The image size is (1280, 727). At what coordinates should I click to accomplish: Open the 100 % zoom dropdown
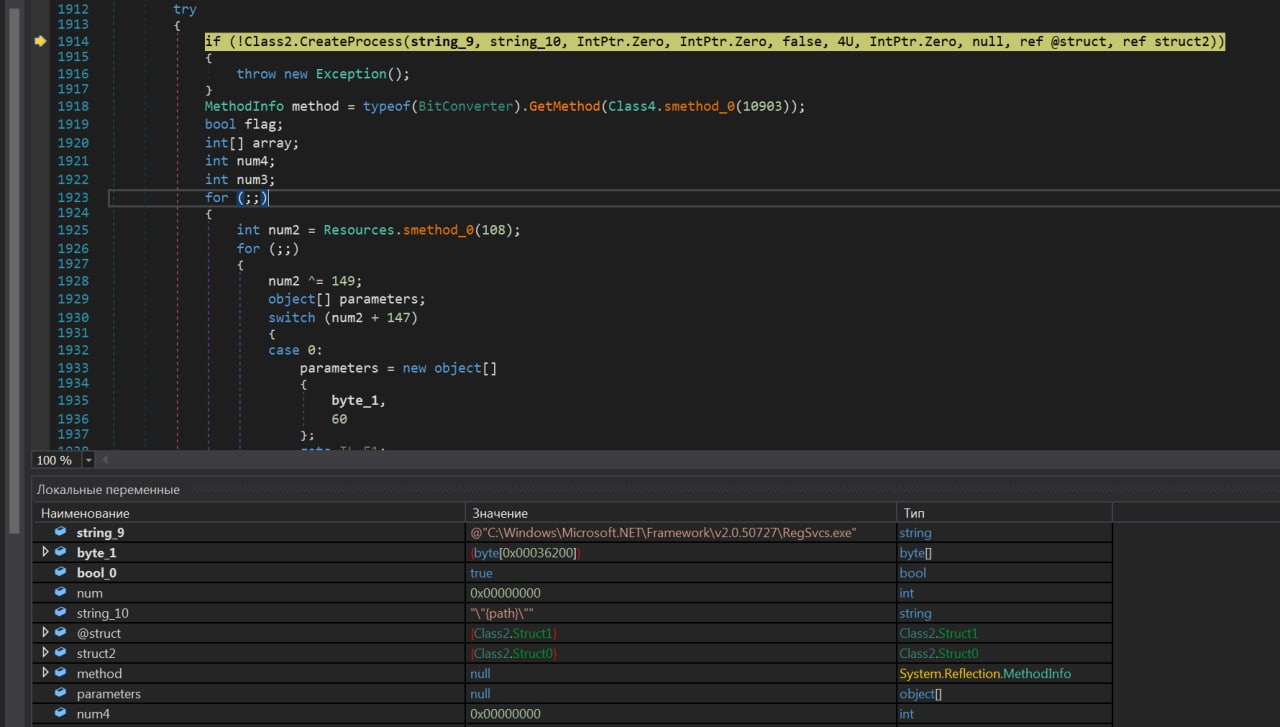(88, 460)
